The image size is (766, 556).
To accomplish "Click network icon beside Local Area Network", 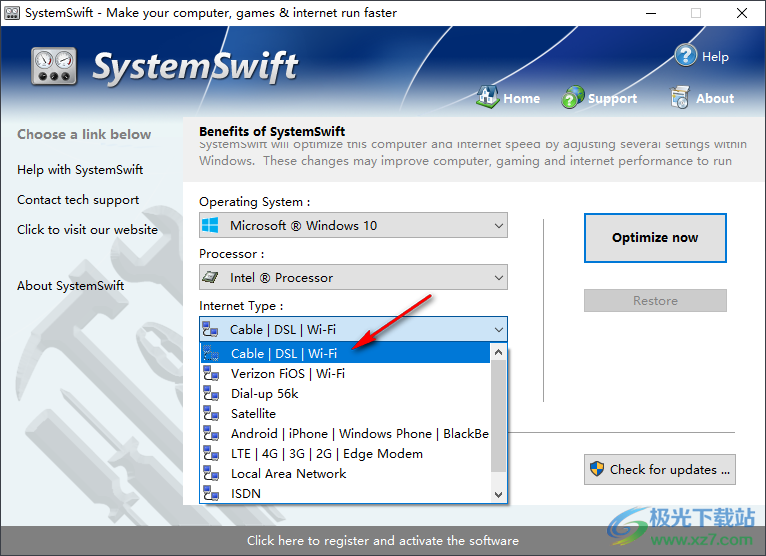I will [211, 473].
